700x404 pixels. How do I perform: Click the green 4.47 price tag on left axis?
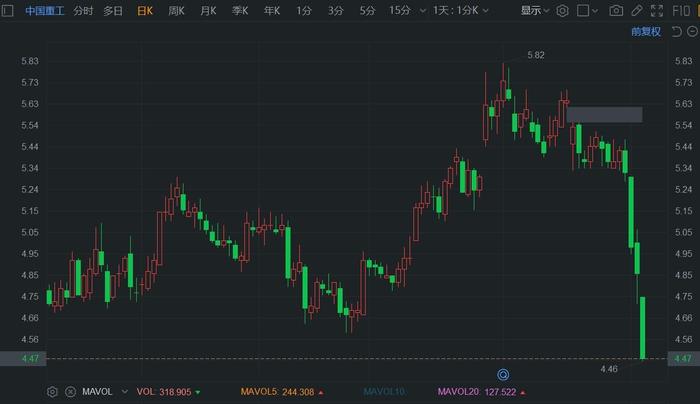click(x=23, y=358)
